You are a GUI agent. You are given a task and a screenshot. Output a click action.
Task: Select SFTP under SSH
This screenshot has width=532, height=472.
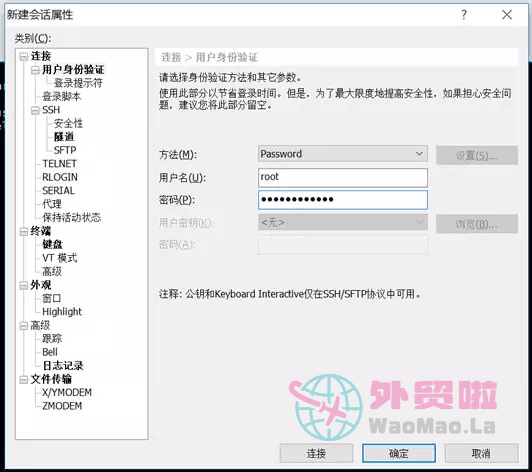[65, 150]
